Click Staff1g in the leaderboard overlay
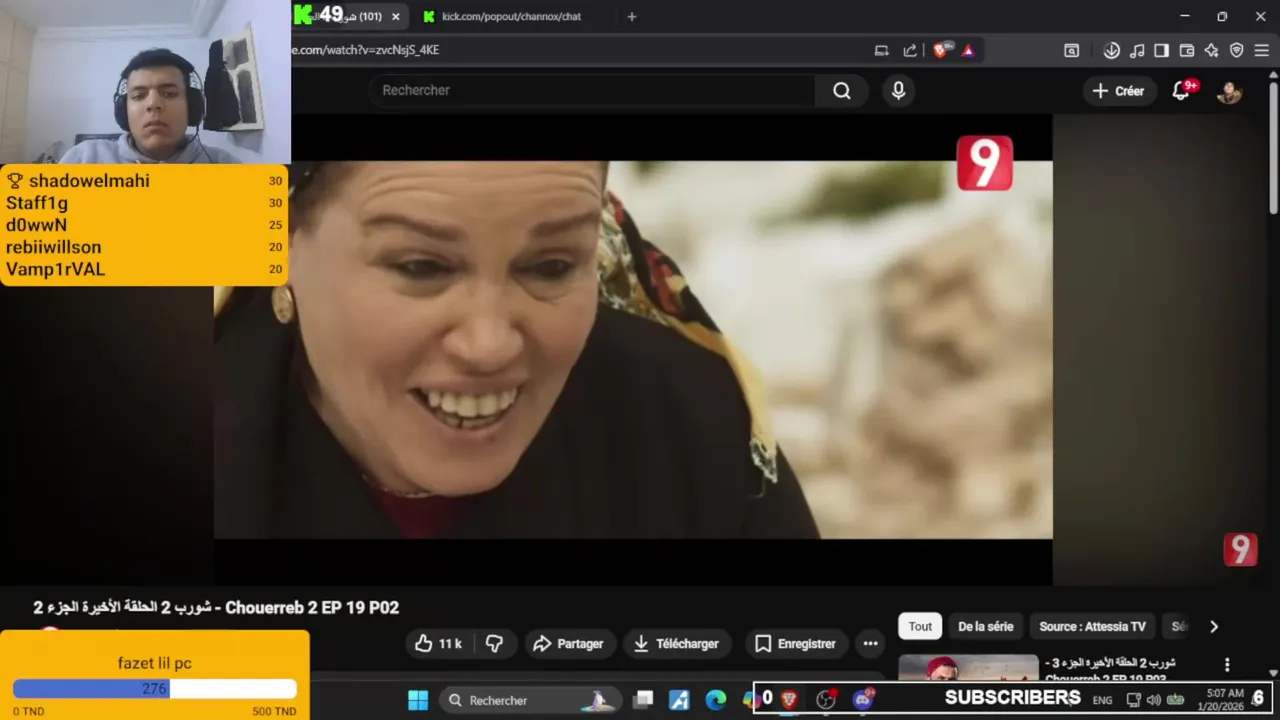The width and height of the screenshot is (1280, 720). [37, 203]
